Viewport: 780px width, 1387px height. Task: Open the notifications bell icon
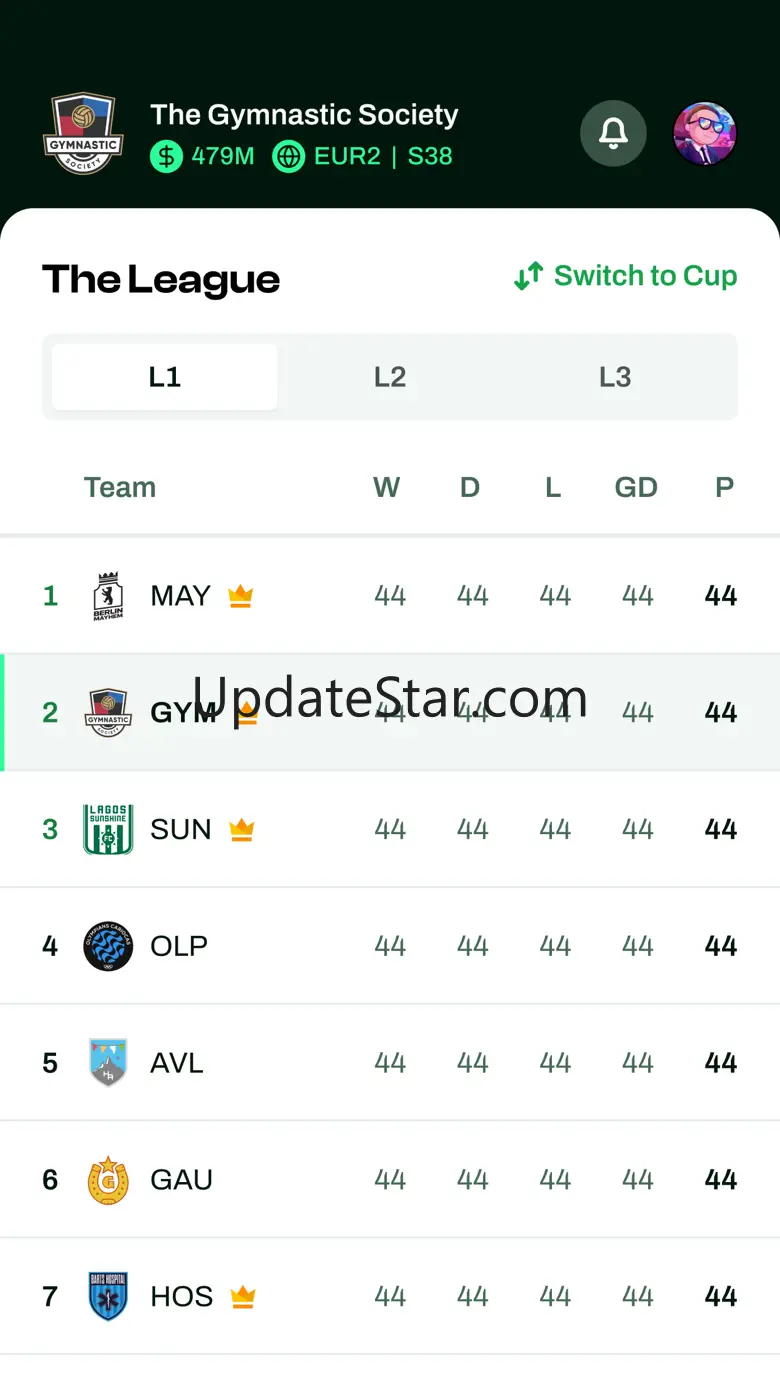coord(613,133)
